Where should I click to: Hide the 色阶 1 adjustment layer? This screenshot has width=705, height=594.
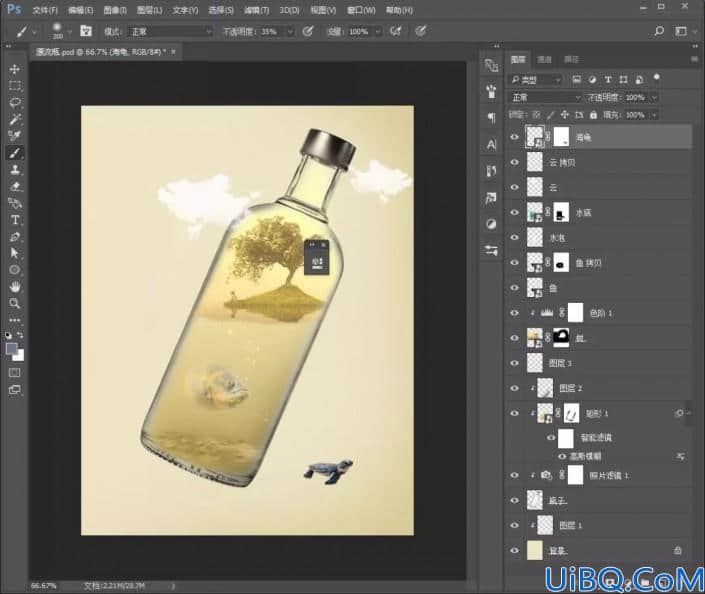pos(514,313)
